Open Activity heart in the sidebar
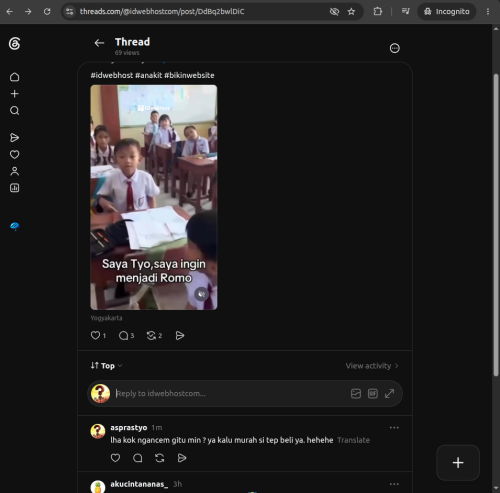Viewport: 500px width, 493px height. tap(14, 154)
